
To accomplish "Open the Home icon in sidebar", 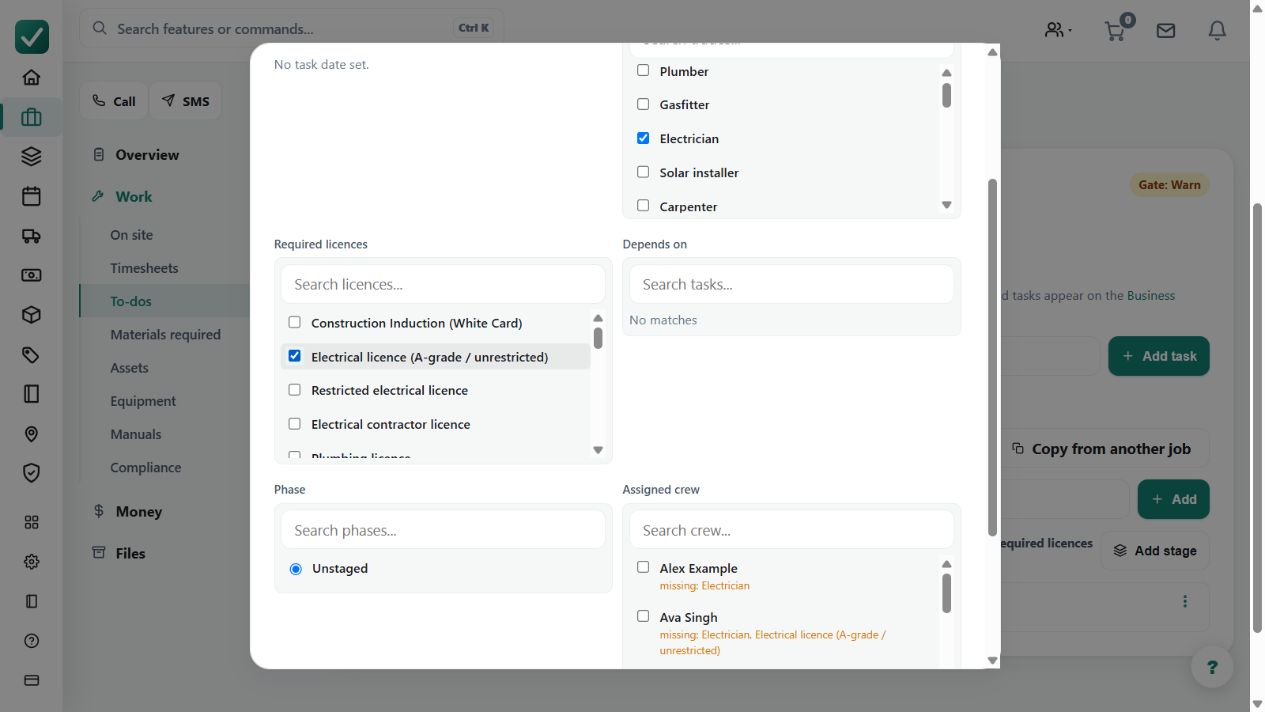I will click(31, 77).
